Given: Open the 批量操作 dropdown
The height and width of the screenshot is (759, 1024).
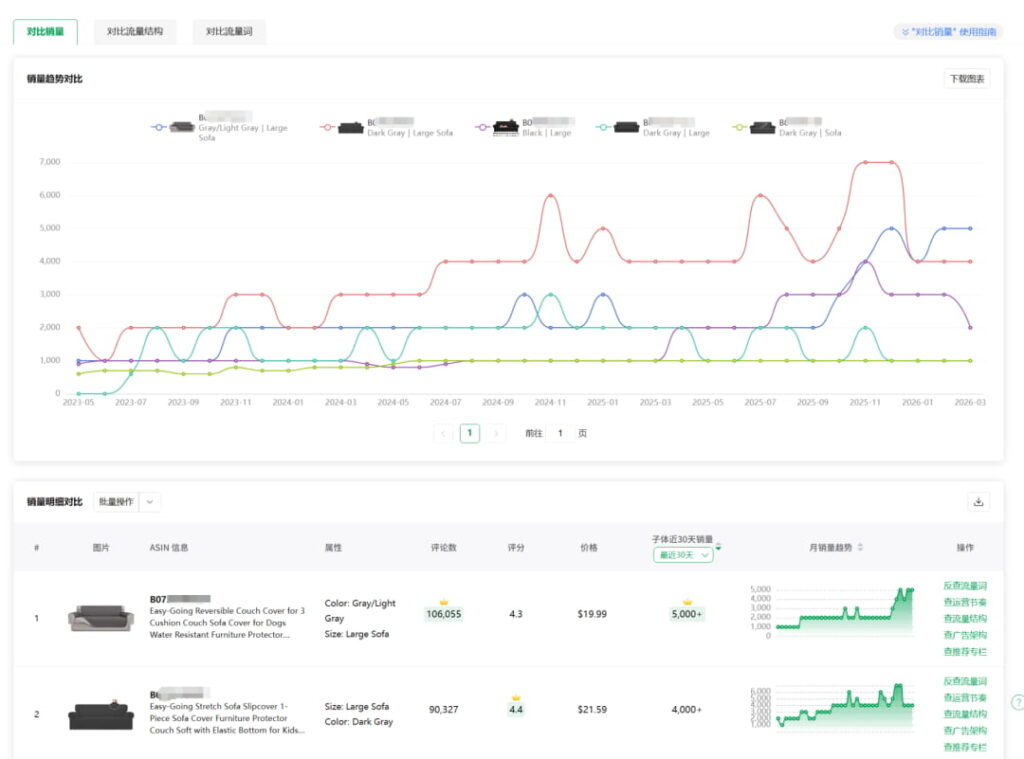Looking at the screenshot, I should tap(126, 502).
